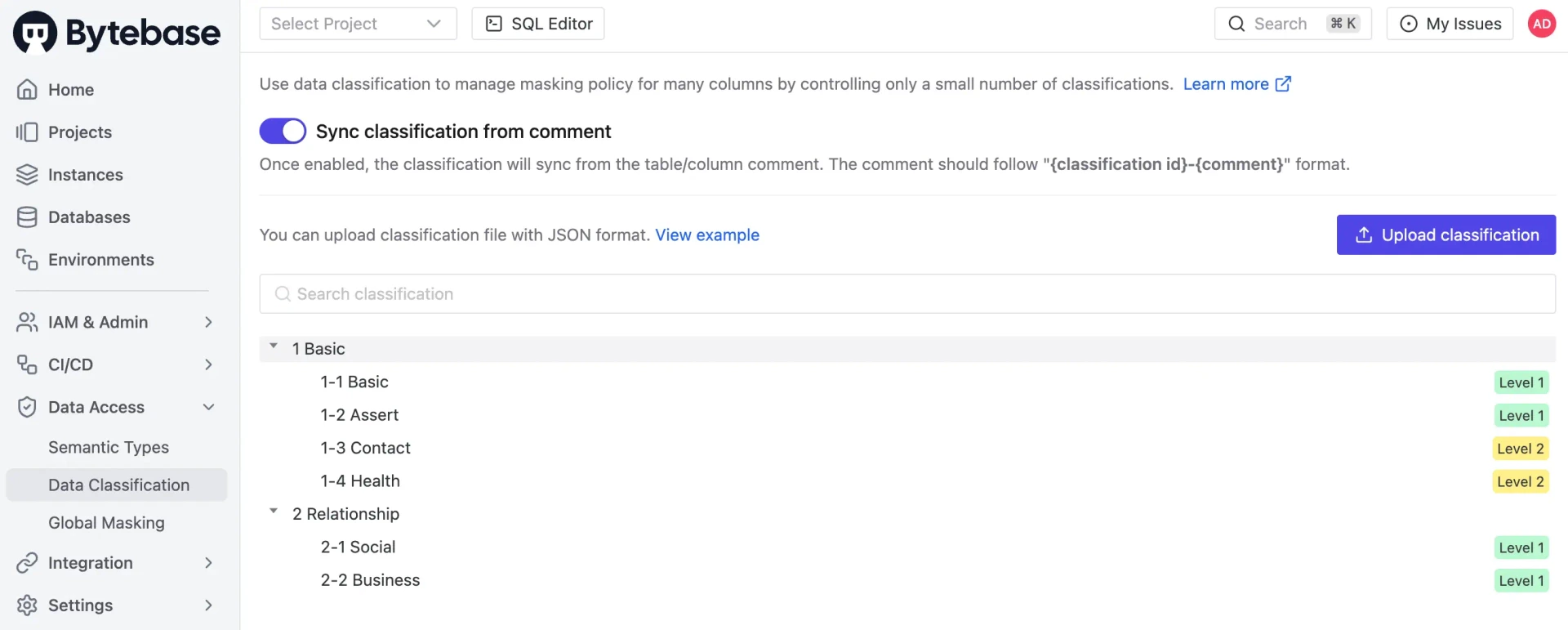Open the View example link
1568x630 pixels.
click(707, 235)
